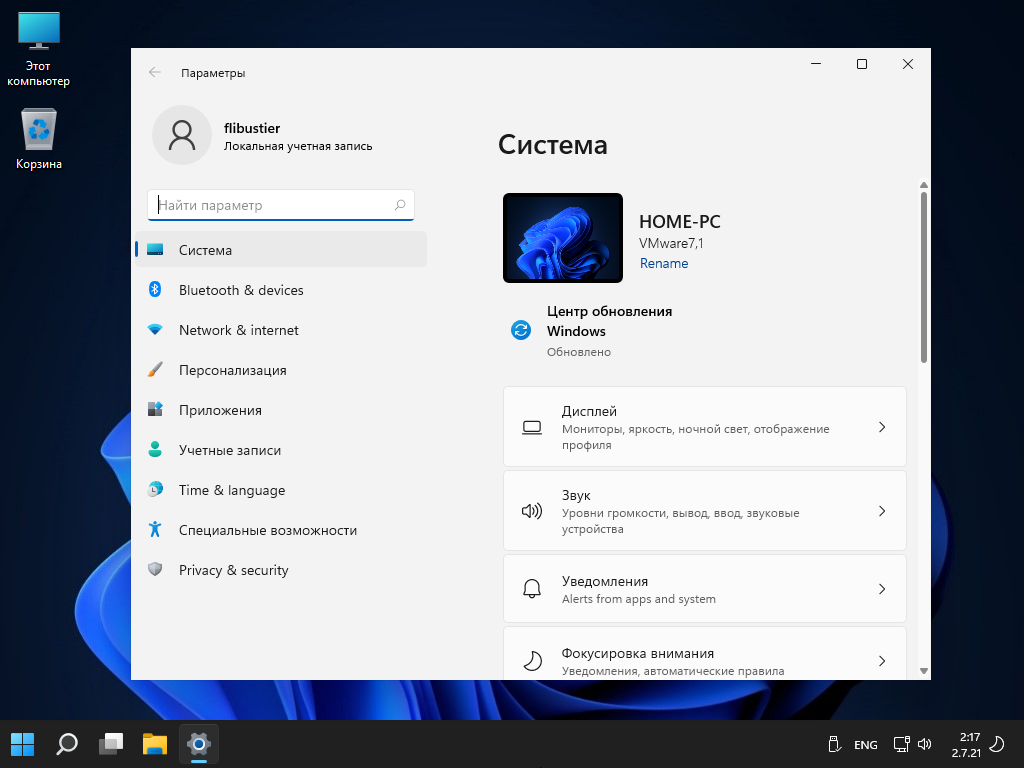Expand the Уведомления settings chevron

click(882, 589)
